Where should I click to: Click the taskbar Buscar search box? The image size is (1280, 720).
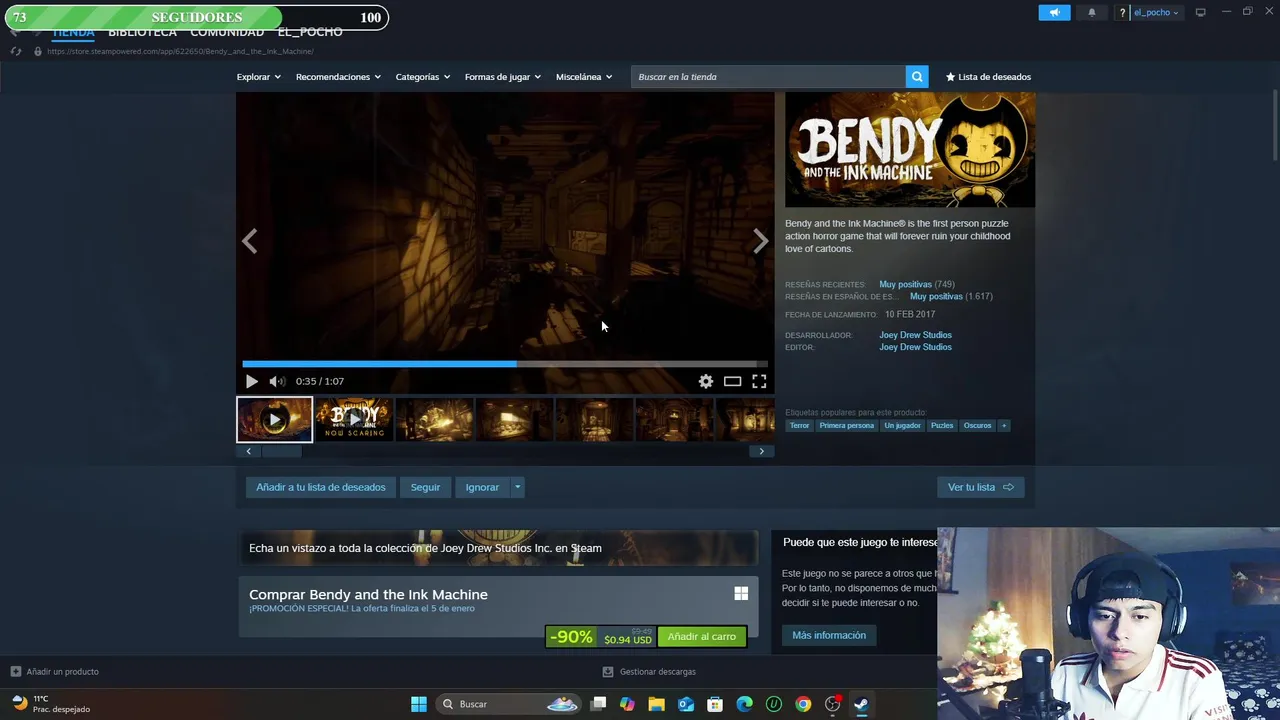510,704
